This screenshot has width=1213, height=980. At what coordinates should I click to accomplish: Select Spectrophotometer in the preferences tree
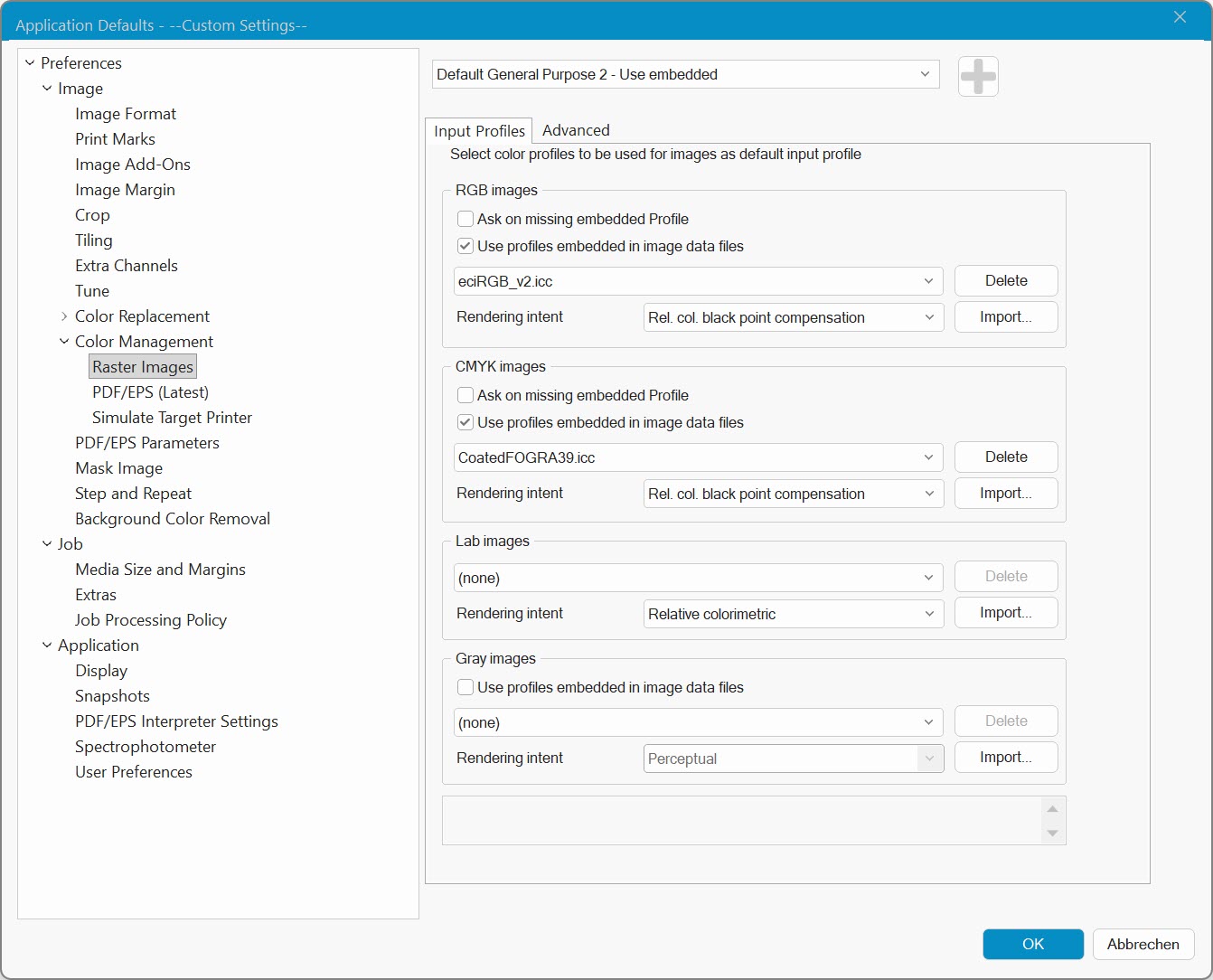[x=146, y=747]
